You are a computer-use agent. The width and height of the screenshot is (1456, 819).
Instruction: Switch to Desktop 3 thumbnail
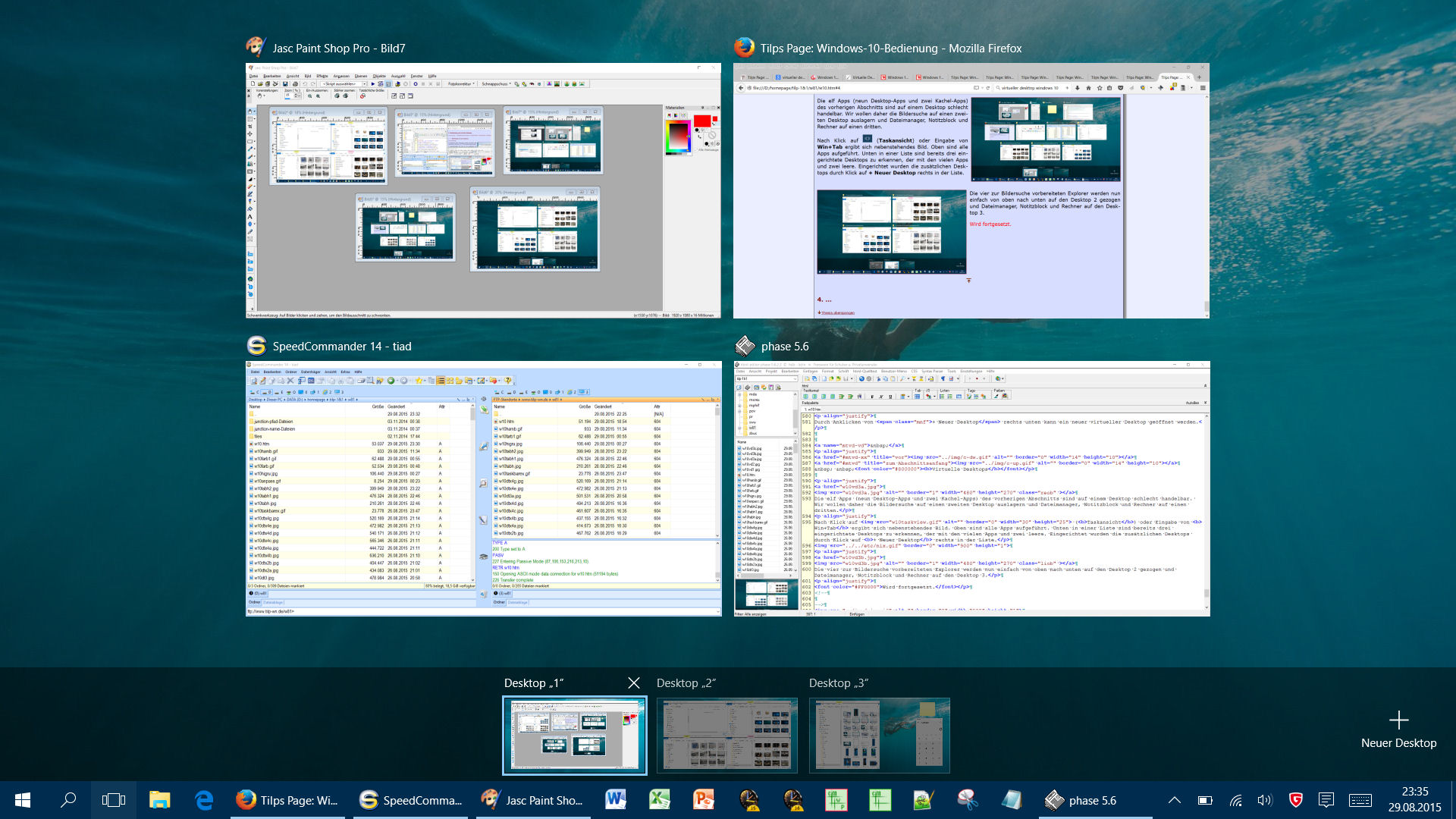pos(879,735)
